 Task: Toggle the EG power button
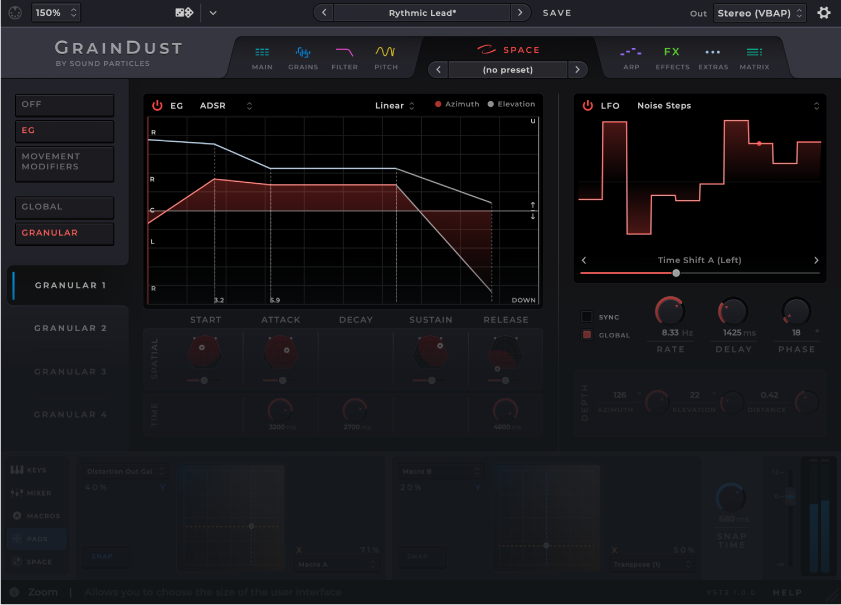pyautogui.click(x=157, y=105)
